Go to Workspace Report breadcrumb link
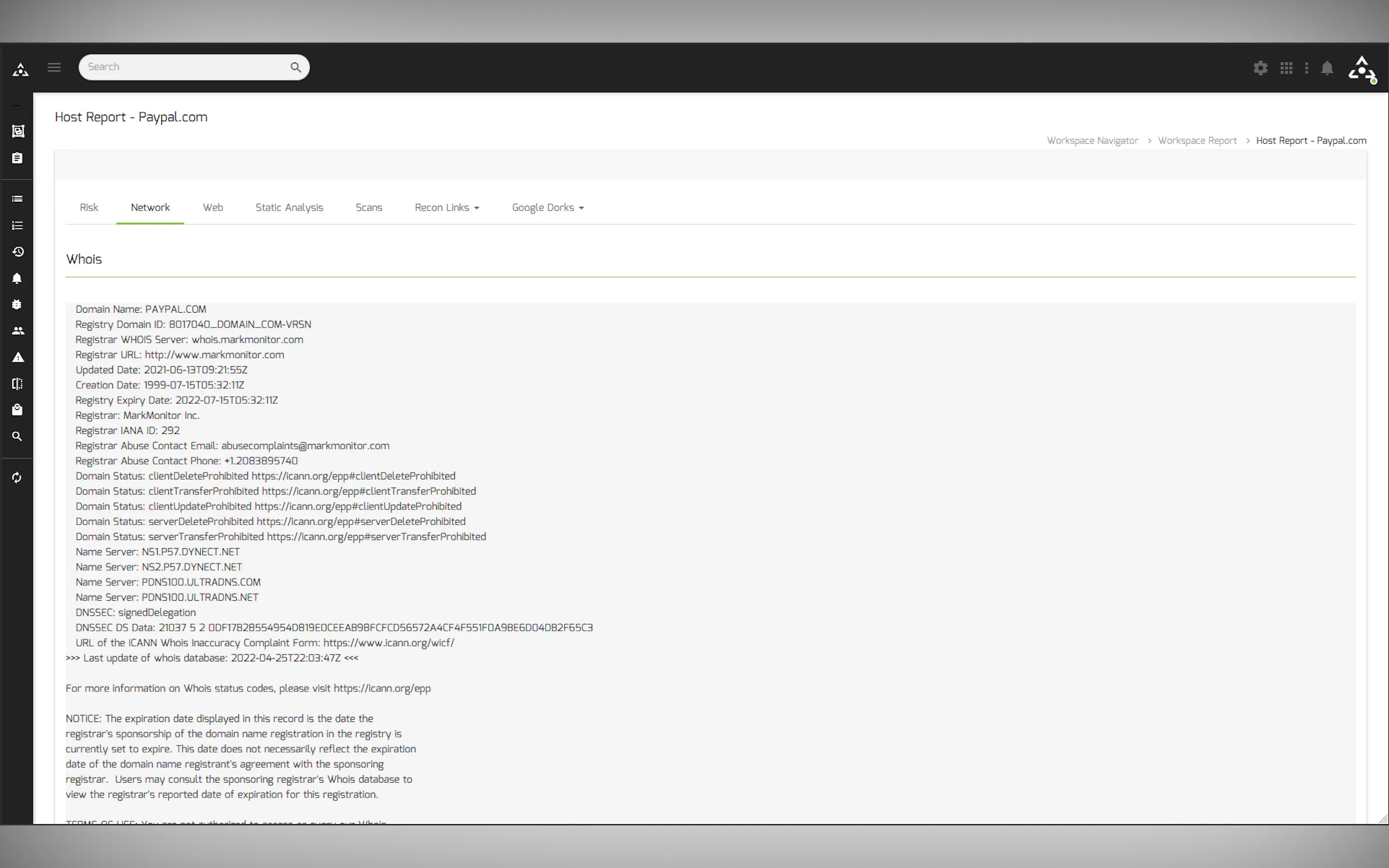Screen dimensions: 1389x868 pos(1197,140)
